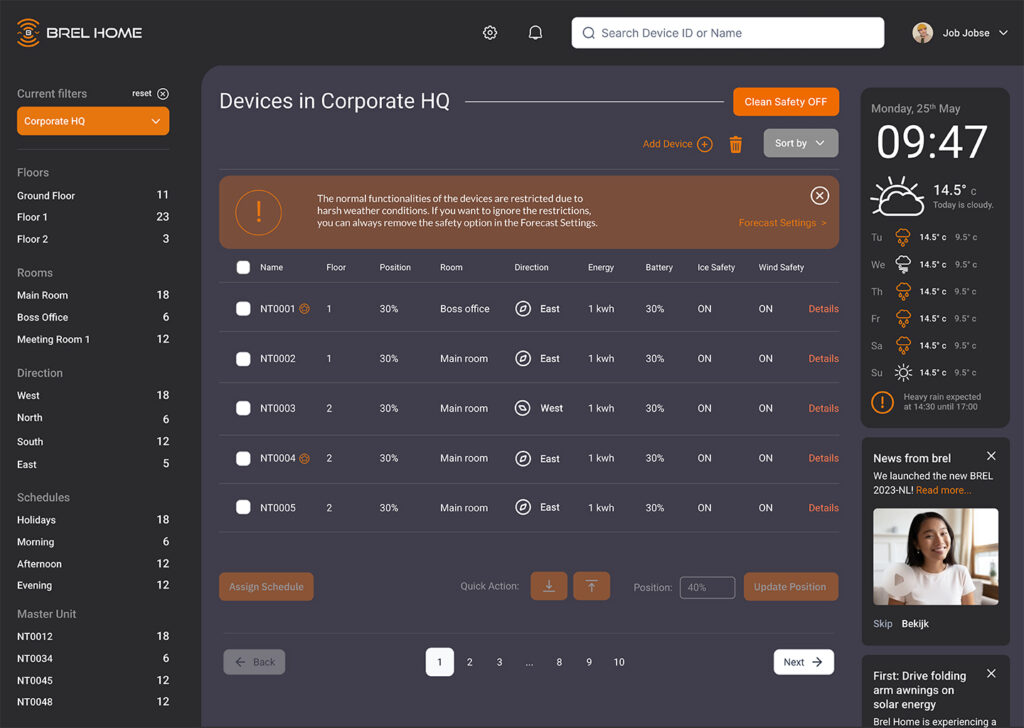Select the NT0001 row checkbox
Image resolution: width=1024 pixels, height=728 pixels.
243,309
